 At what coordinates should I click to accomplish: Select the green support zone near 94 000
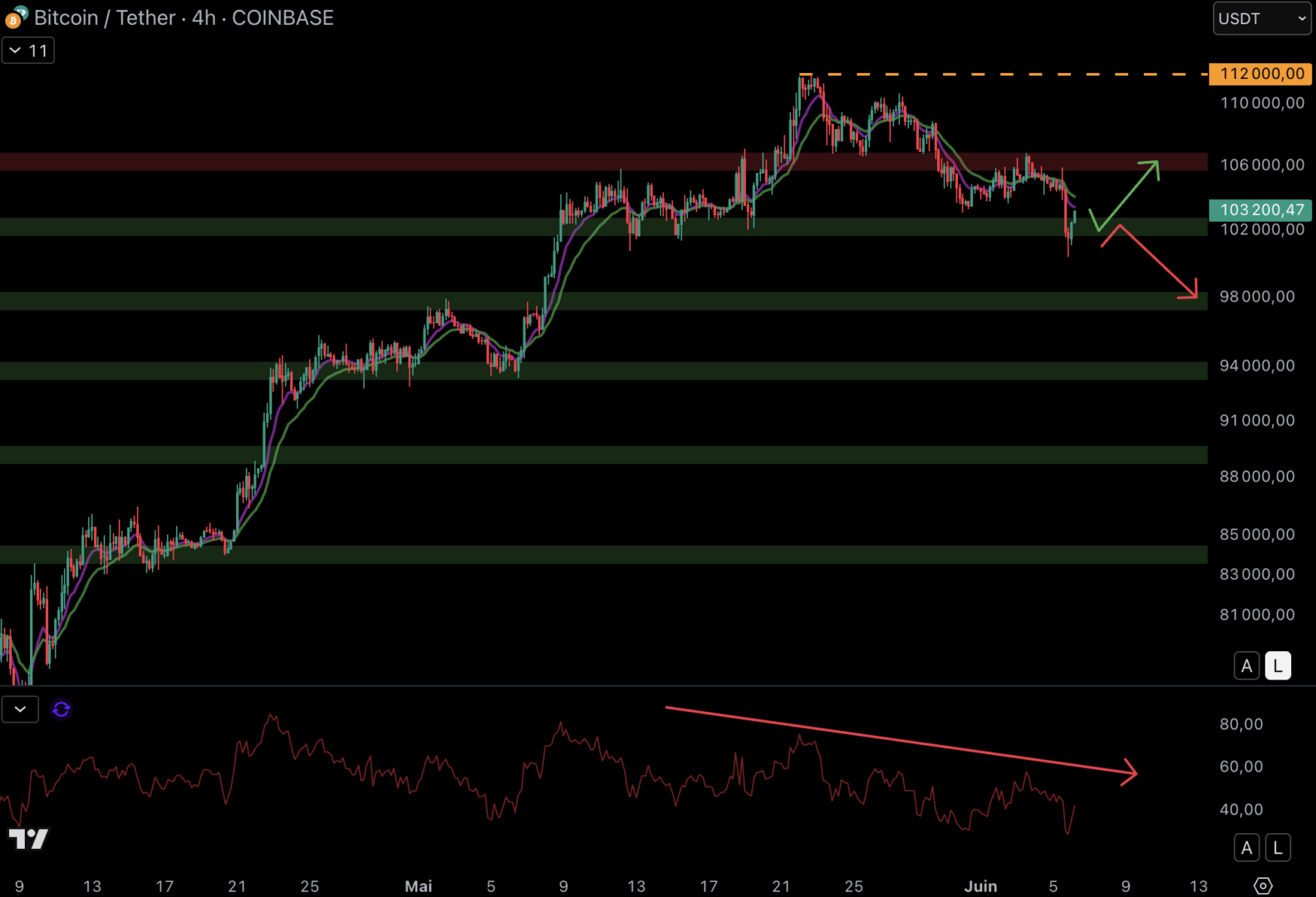[x=604, y=370]
